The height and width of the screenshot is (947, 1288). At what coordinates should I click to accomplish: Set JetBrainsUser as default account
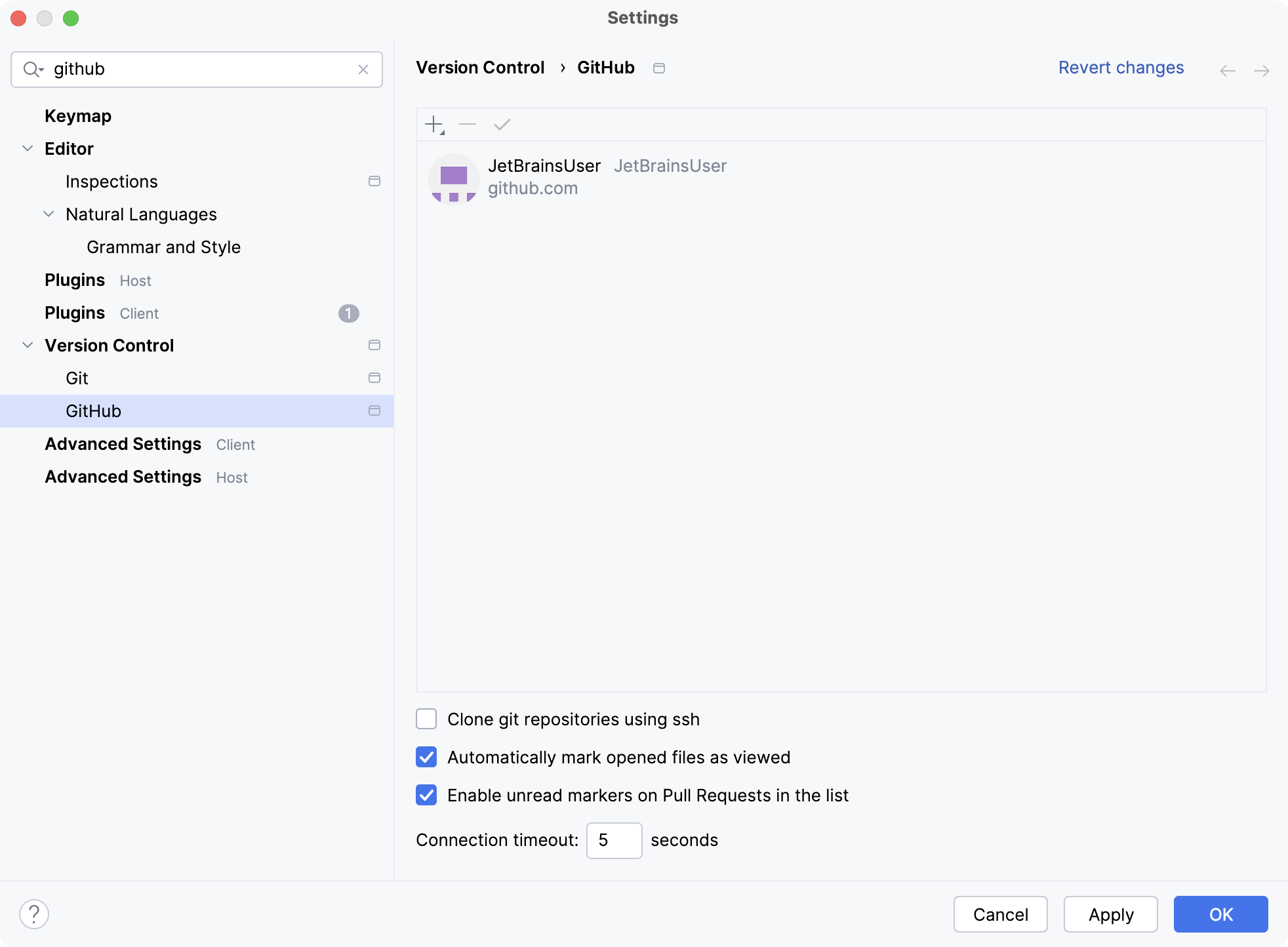click(502, 124)
